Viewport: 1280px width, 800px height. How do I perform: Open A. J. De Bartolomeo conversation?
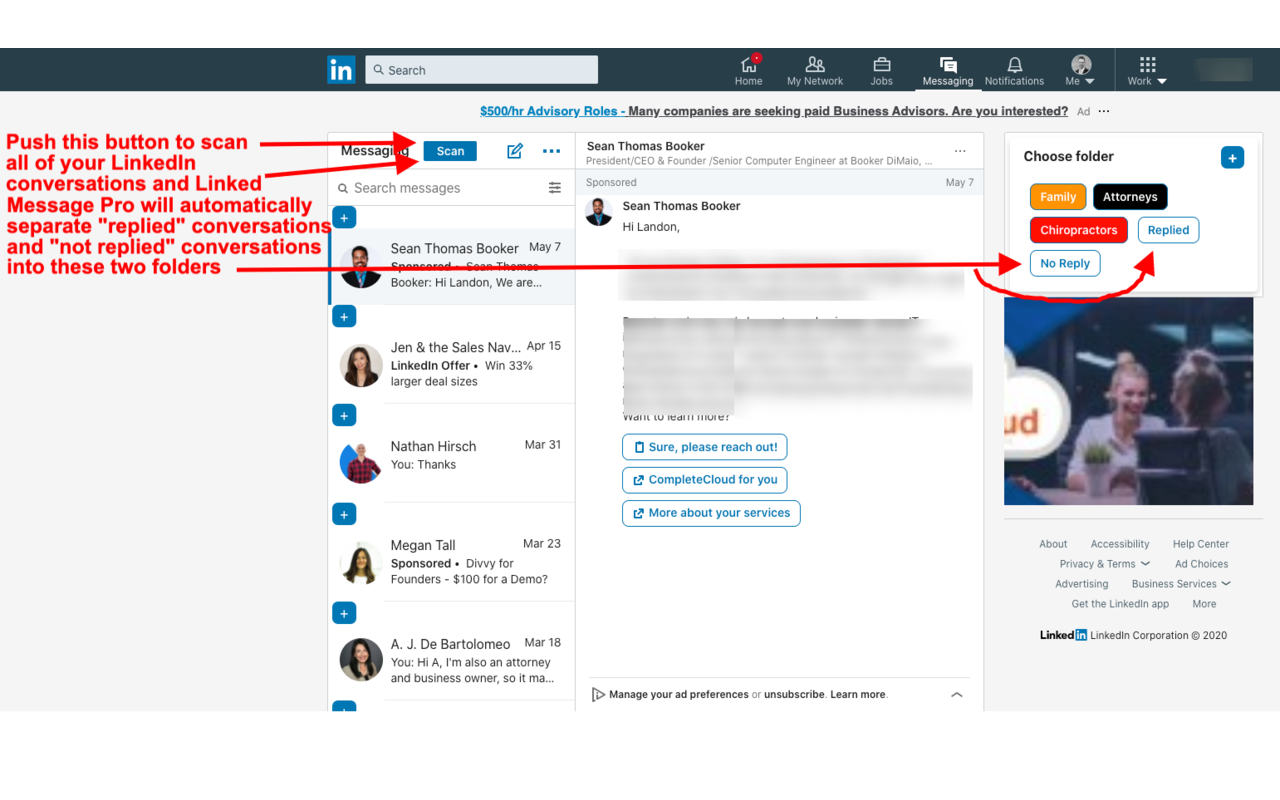[x=452, y=662]
